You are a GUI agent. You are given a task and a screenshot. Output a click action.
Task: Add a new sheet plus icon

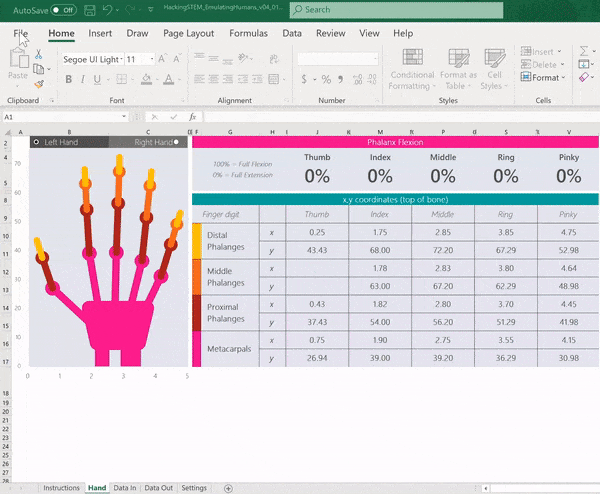pos(228,488)
